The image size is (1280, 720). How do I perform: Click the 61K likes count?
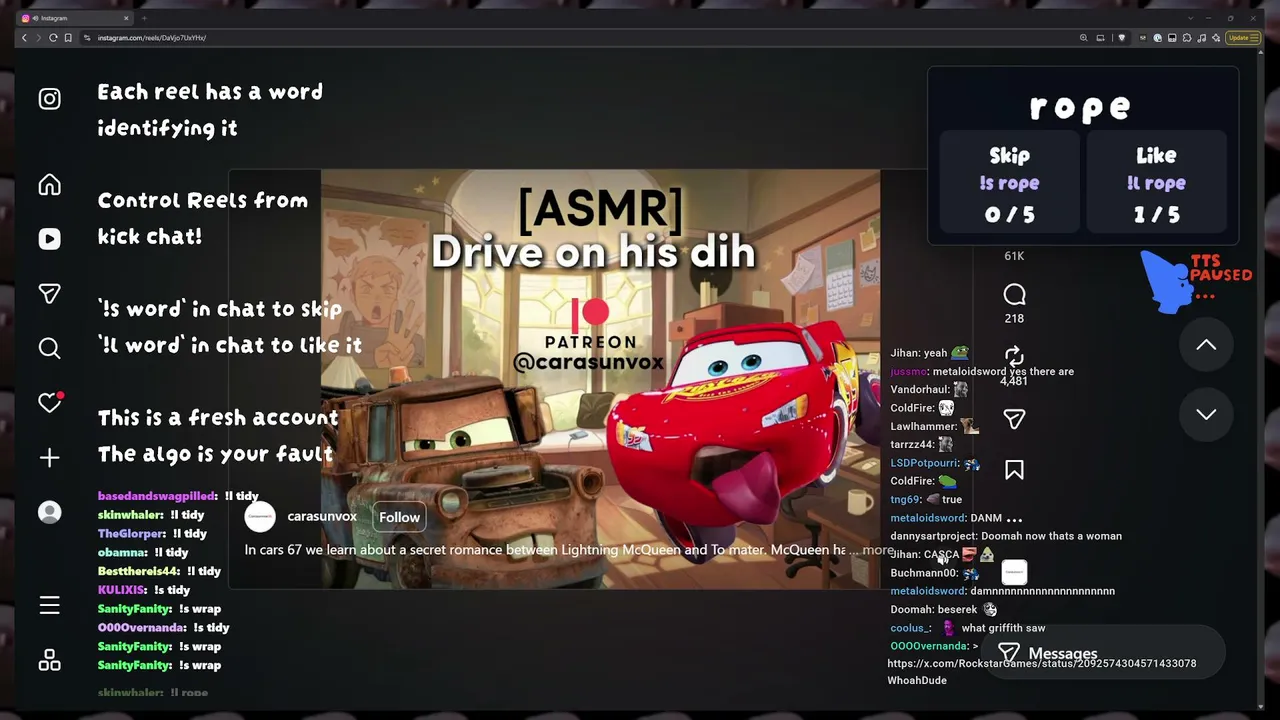1014,256
